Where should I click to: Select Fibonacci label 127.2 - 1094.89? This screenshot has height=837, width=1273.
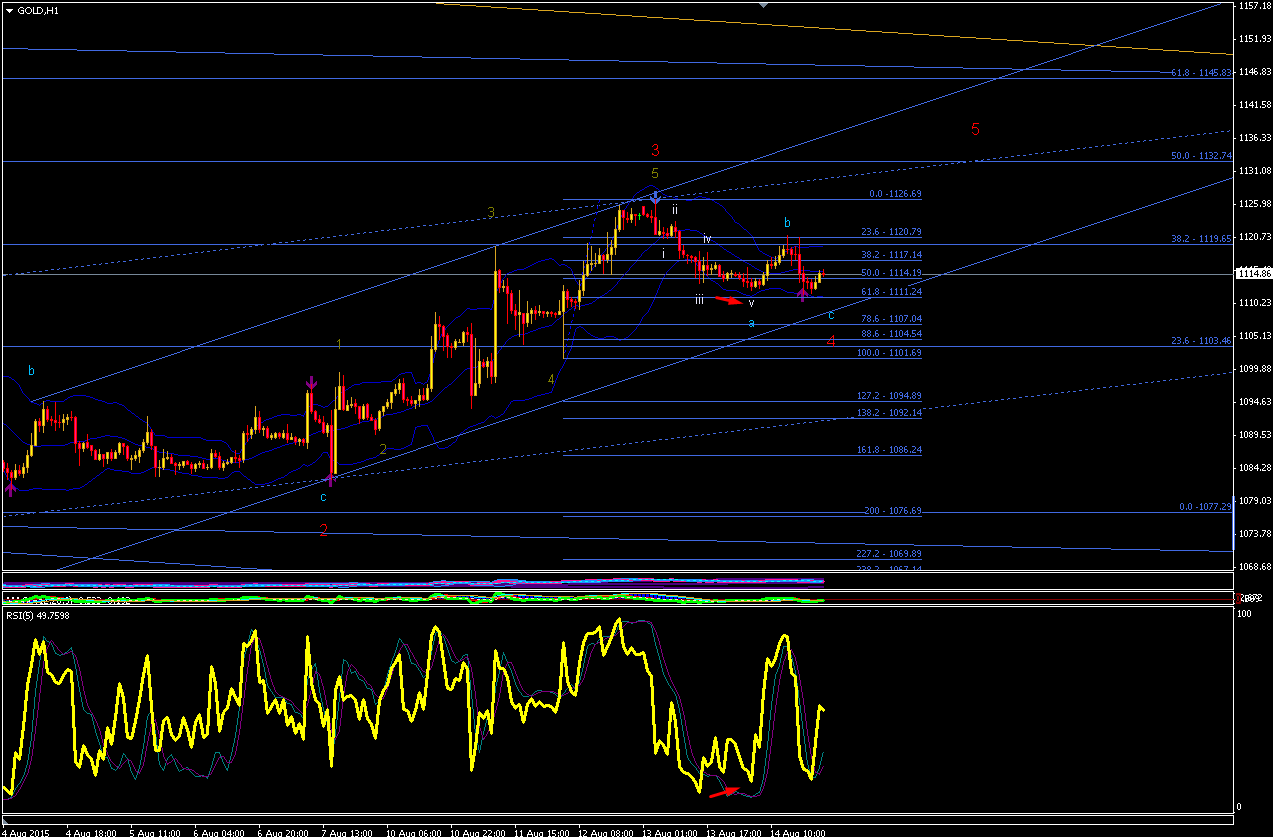tap(890, 396)
